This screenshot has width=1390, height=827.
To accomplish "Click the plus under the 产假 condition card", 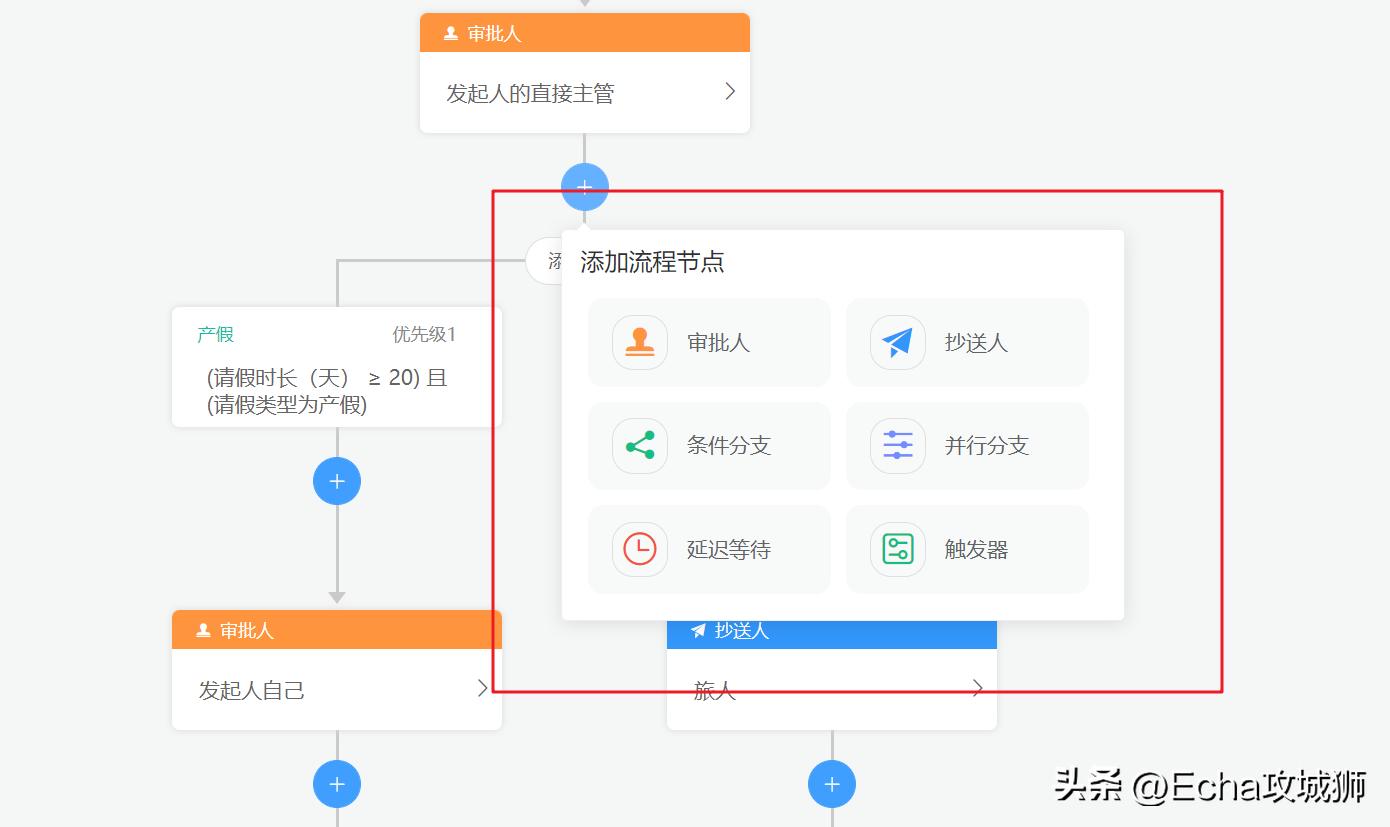I will click(337, 481).
